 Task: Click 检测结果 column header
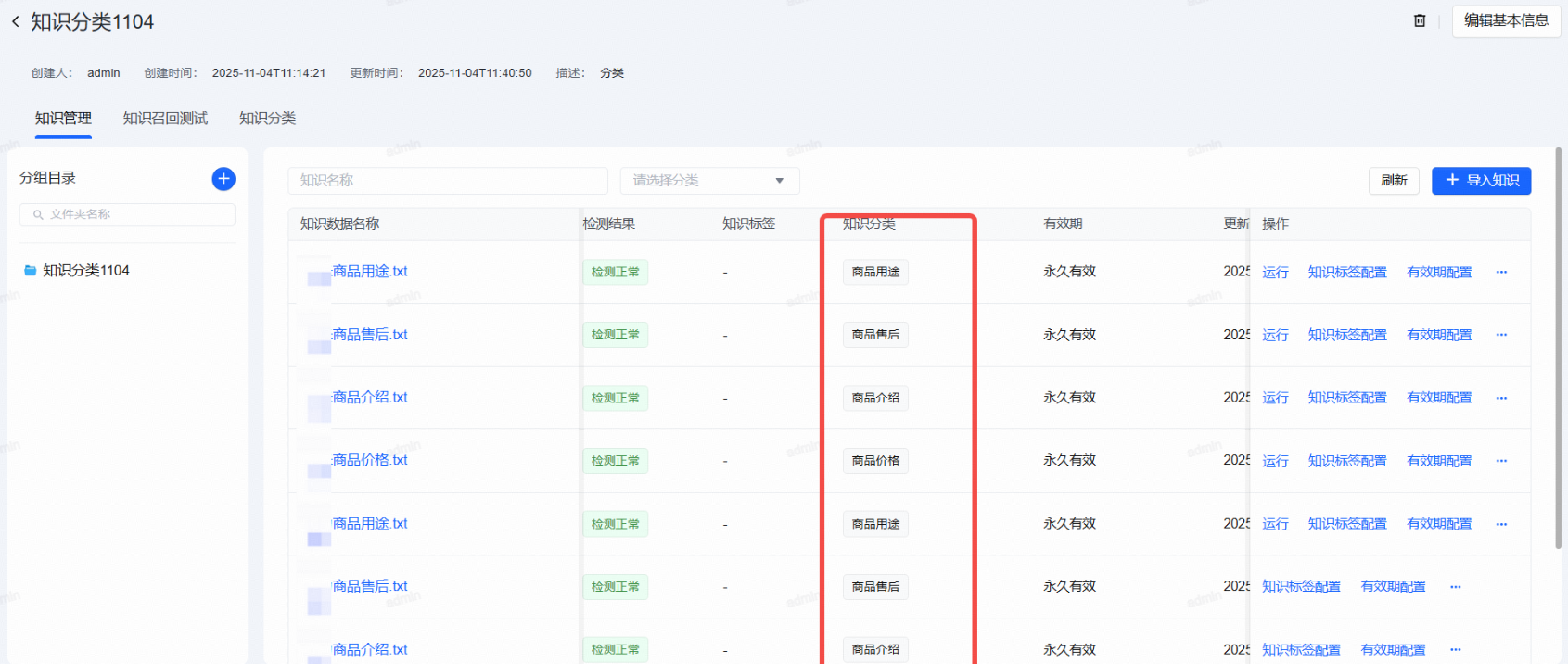608,223
